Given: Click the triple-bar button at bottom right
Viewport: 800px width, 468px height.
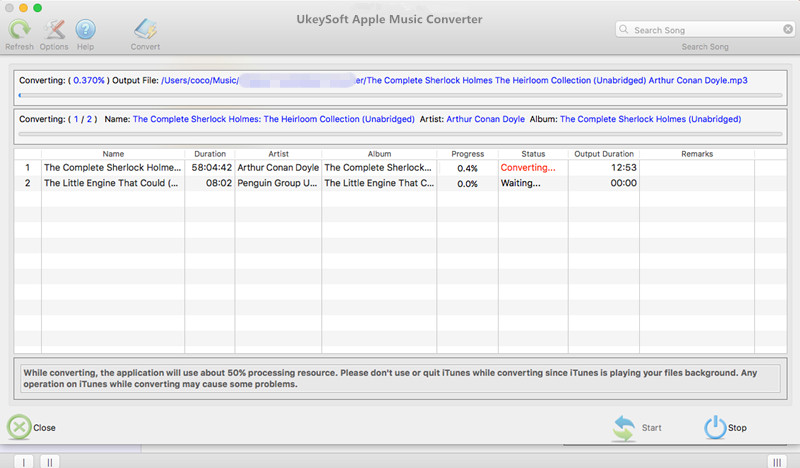Looking at the screenshot, I should (777, 462).
